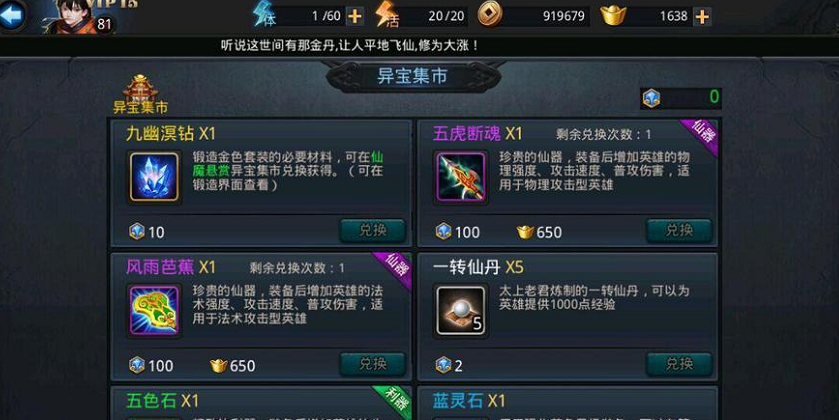
Task: Exchange for 风雨芭蕉 with 兑换
Action: tap(372, 364)
